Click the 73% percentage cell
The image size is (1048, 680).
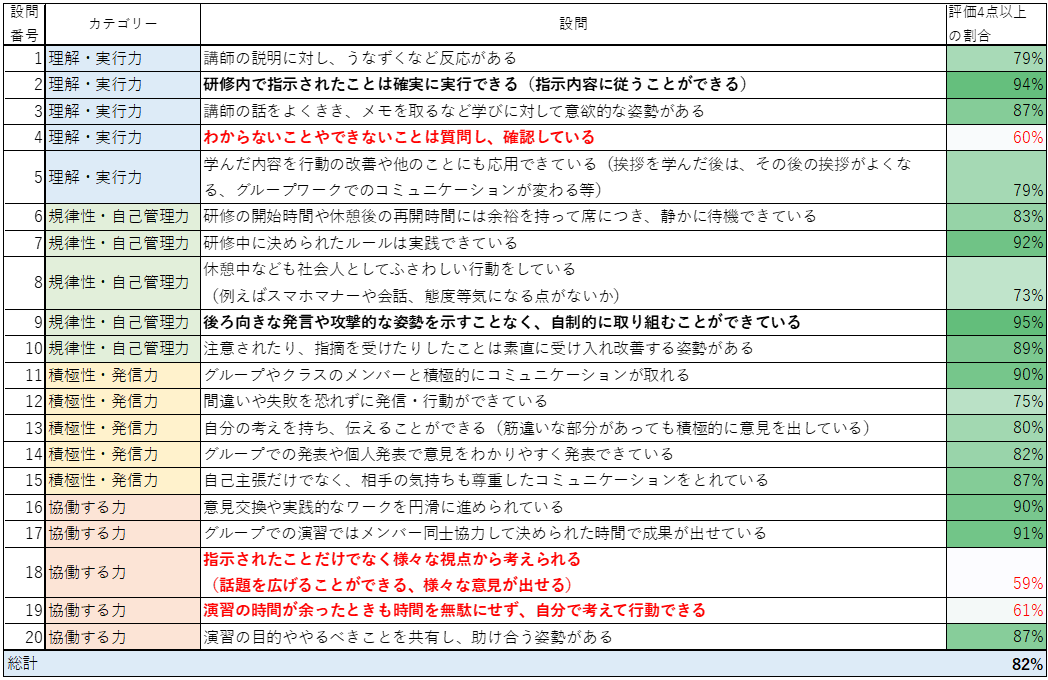996,282
